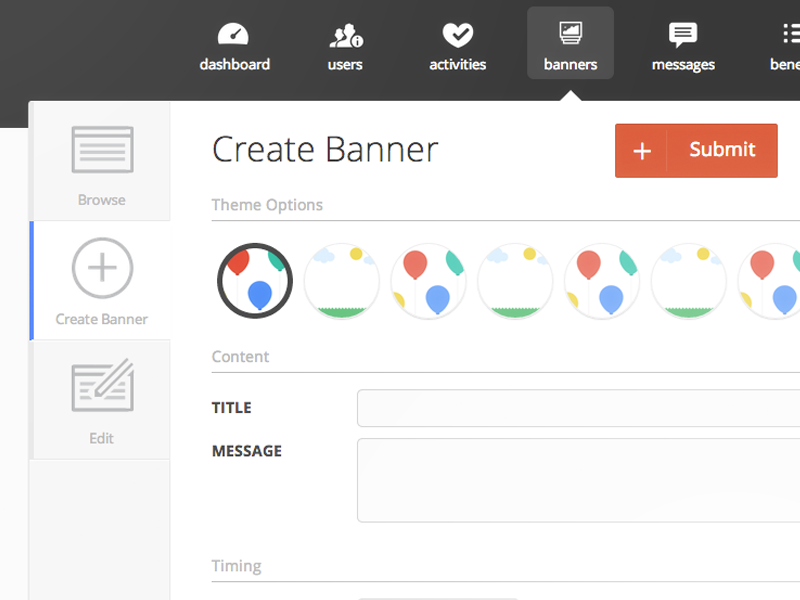The height and width of the screenshot is (600, 800).
Task: Select the currently highlighted balloon theme
Action: [255, 281]
